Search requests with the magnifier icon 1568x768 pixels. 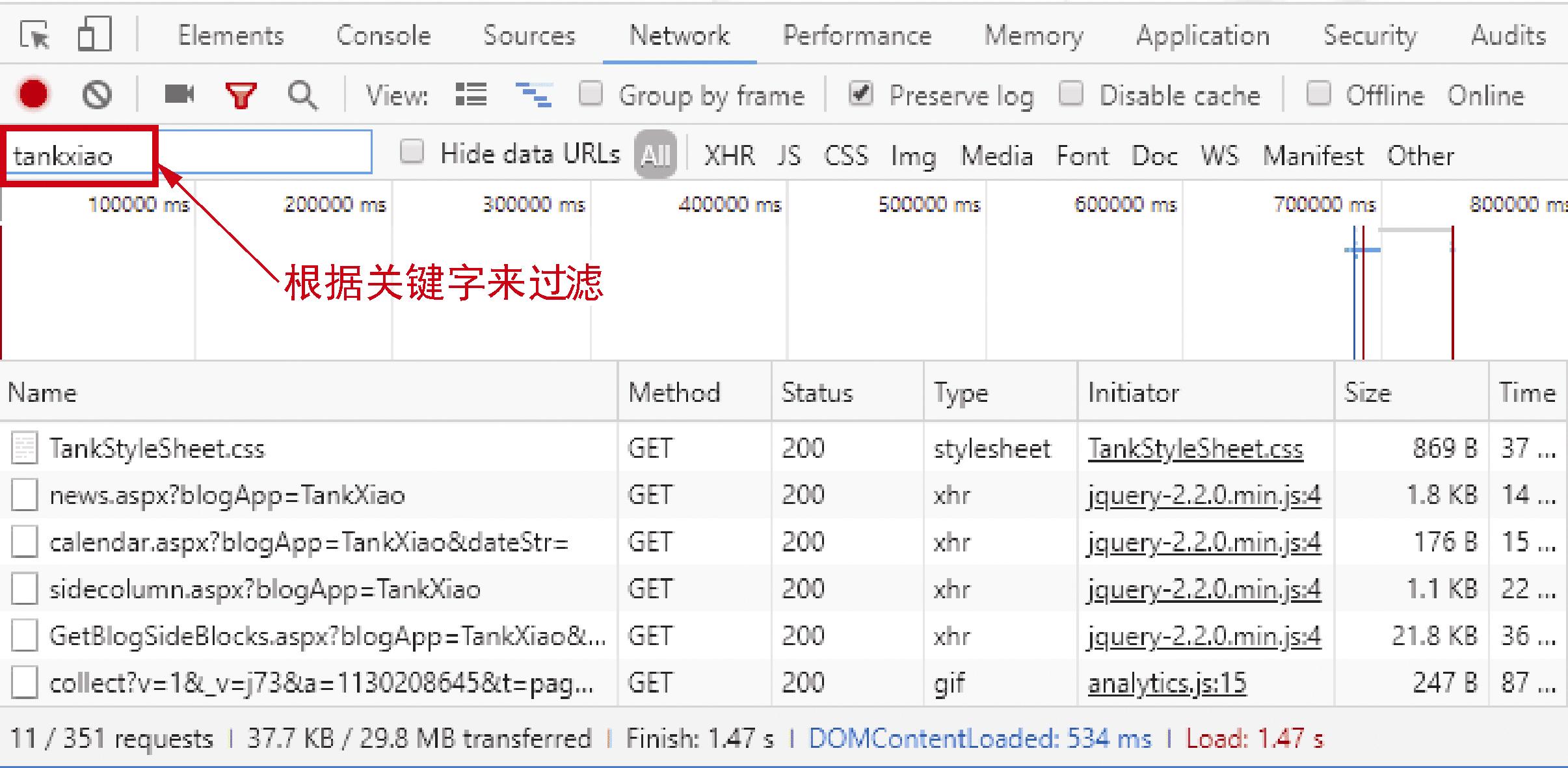302,95
